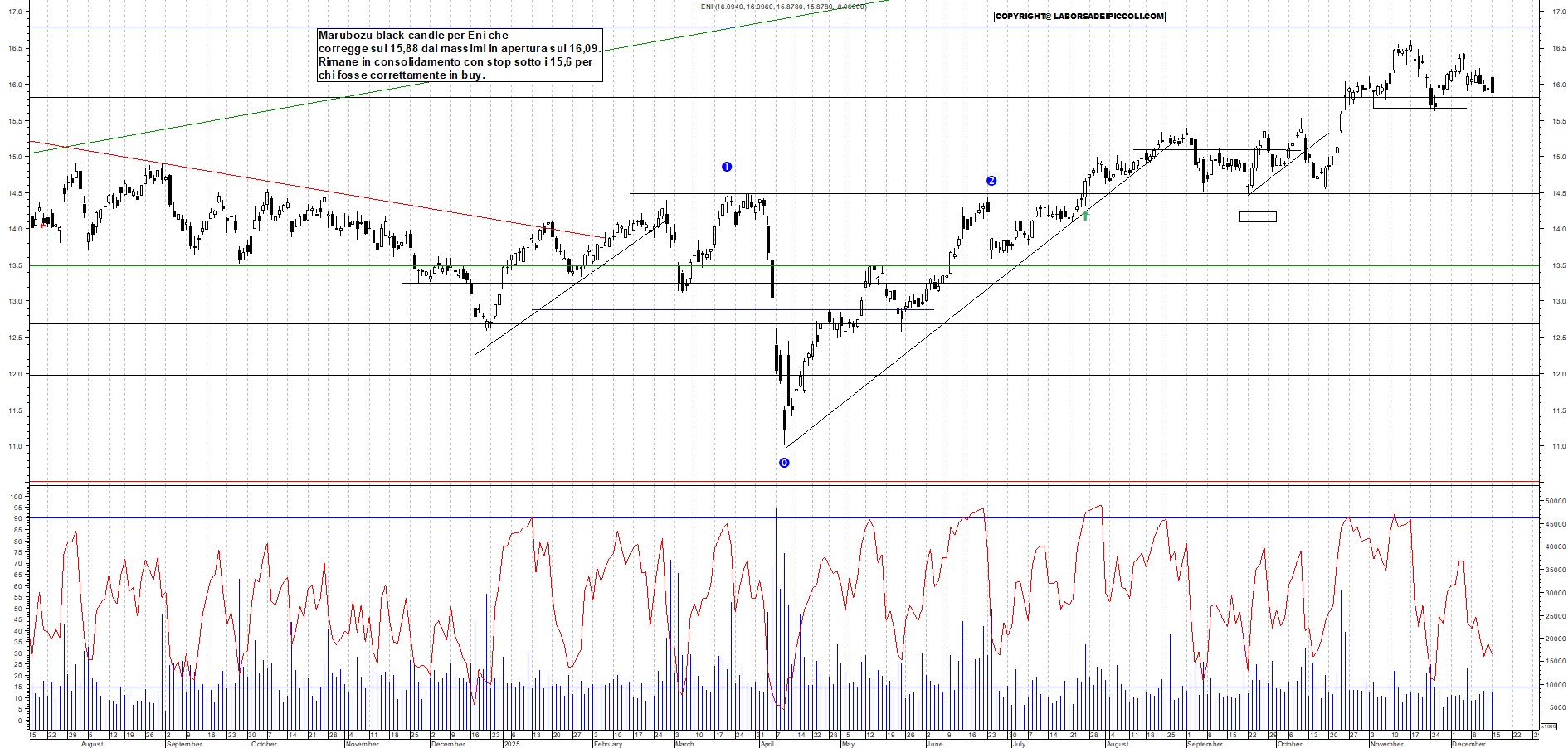Click the 11.0 price label on right axis
The height and width of the screenshot is (748, 1568).
1558,447
